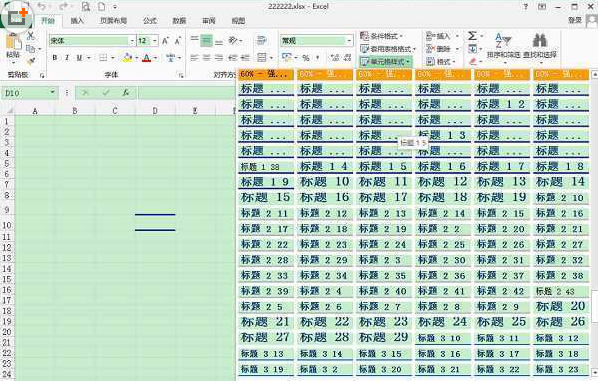This screenshot has height=381, width=598.
Task: Click the Percent Style icon
Action: tap(306, 58)
